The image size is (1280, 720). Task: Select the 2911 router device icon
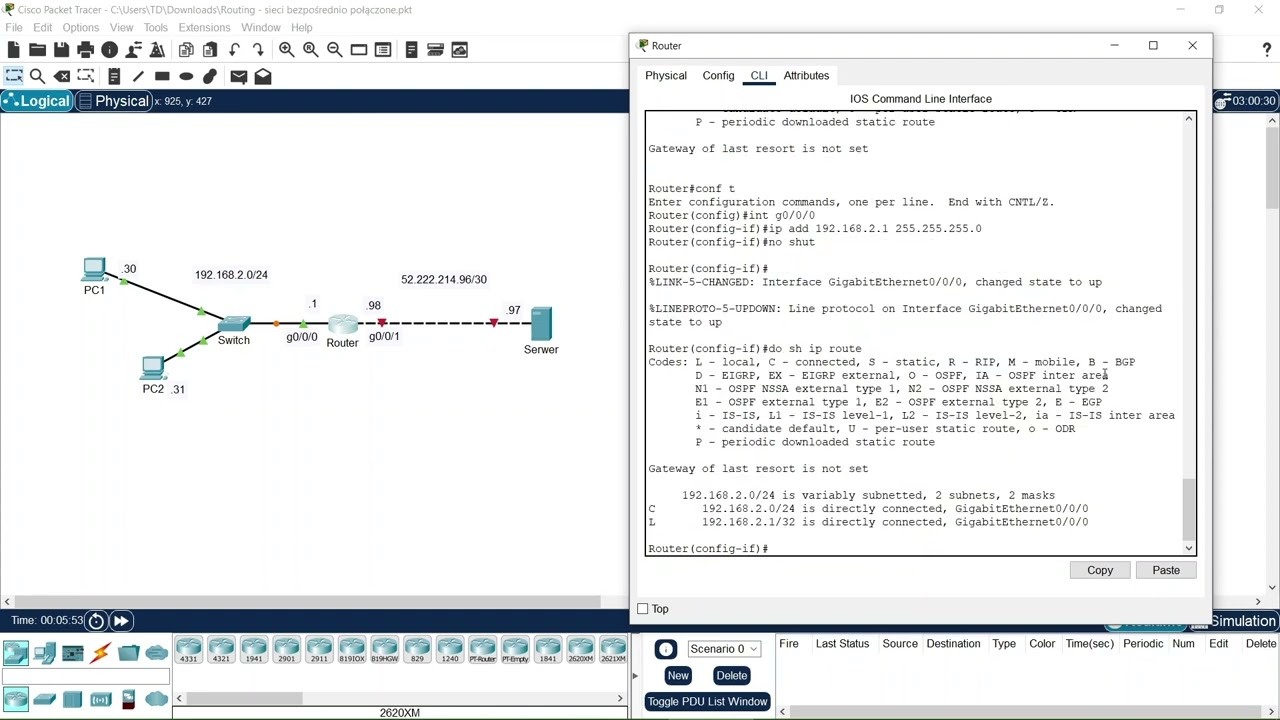[x=318, y=651]
